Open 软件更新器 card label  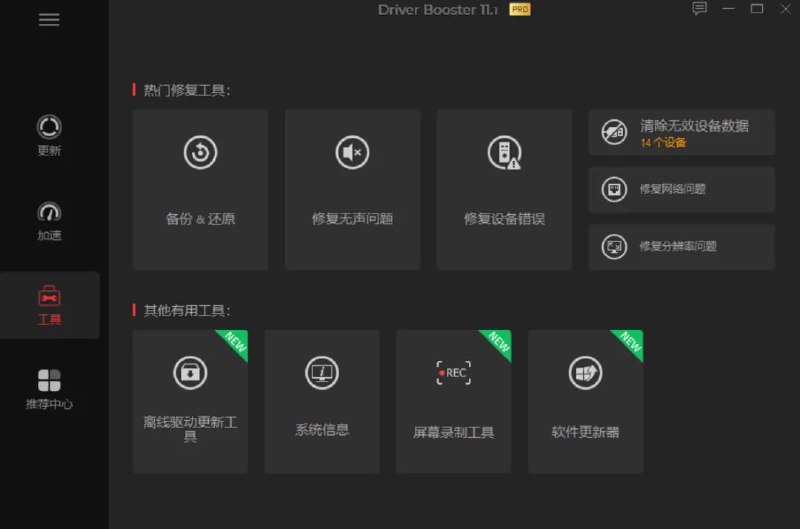coord(585,433)
